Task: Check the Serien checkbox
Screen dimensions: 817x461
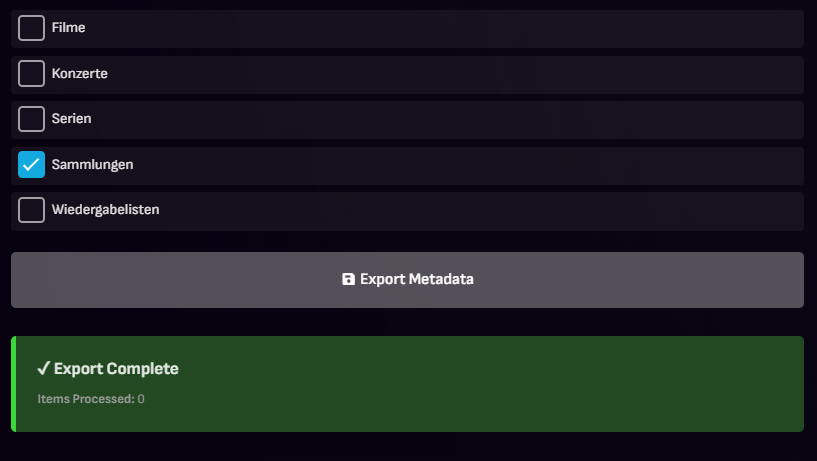Action: (31, 119)
